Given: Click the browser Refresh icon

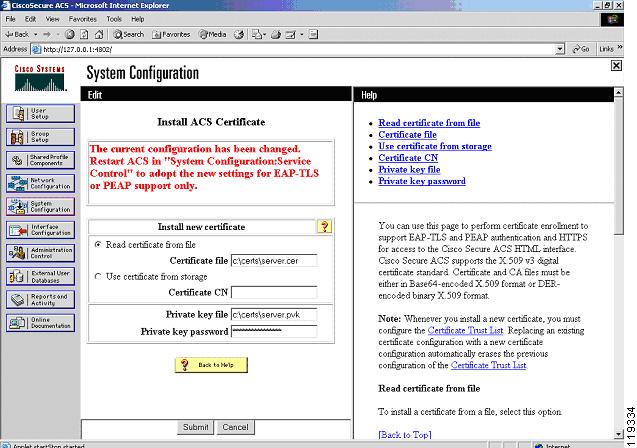Looking at the screenshot, I should 84,35.
